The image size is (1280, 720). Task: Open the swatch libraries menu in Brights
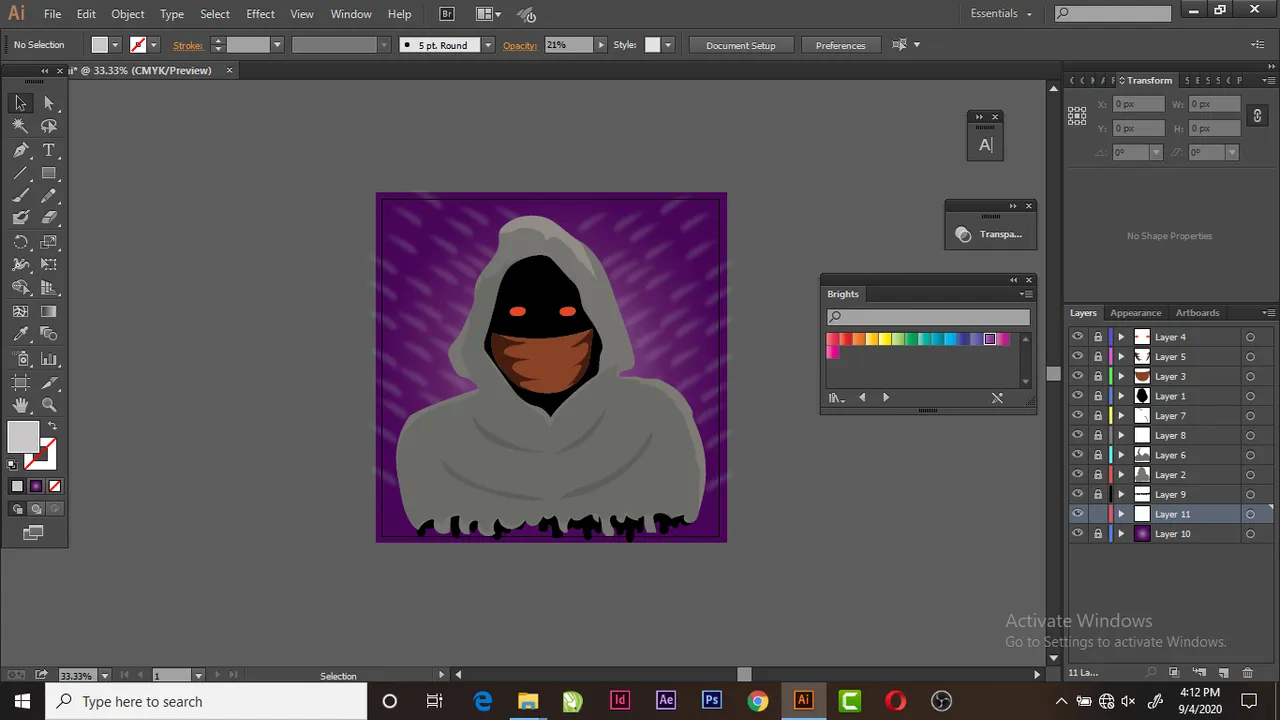click(x=836, y=398)
